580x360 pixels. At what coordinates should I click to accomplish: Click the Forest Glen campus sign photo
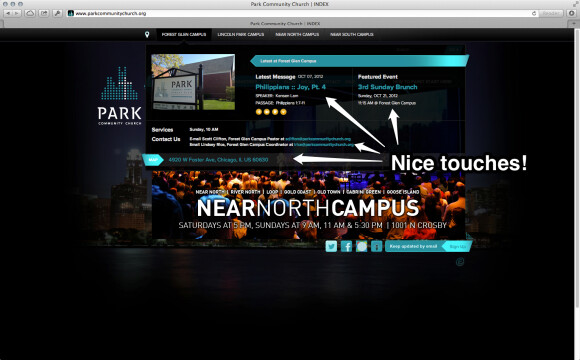pyautogui.click(x=193, y=82)
